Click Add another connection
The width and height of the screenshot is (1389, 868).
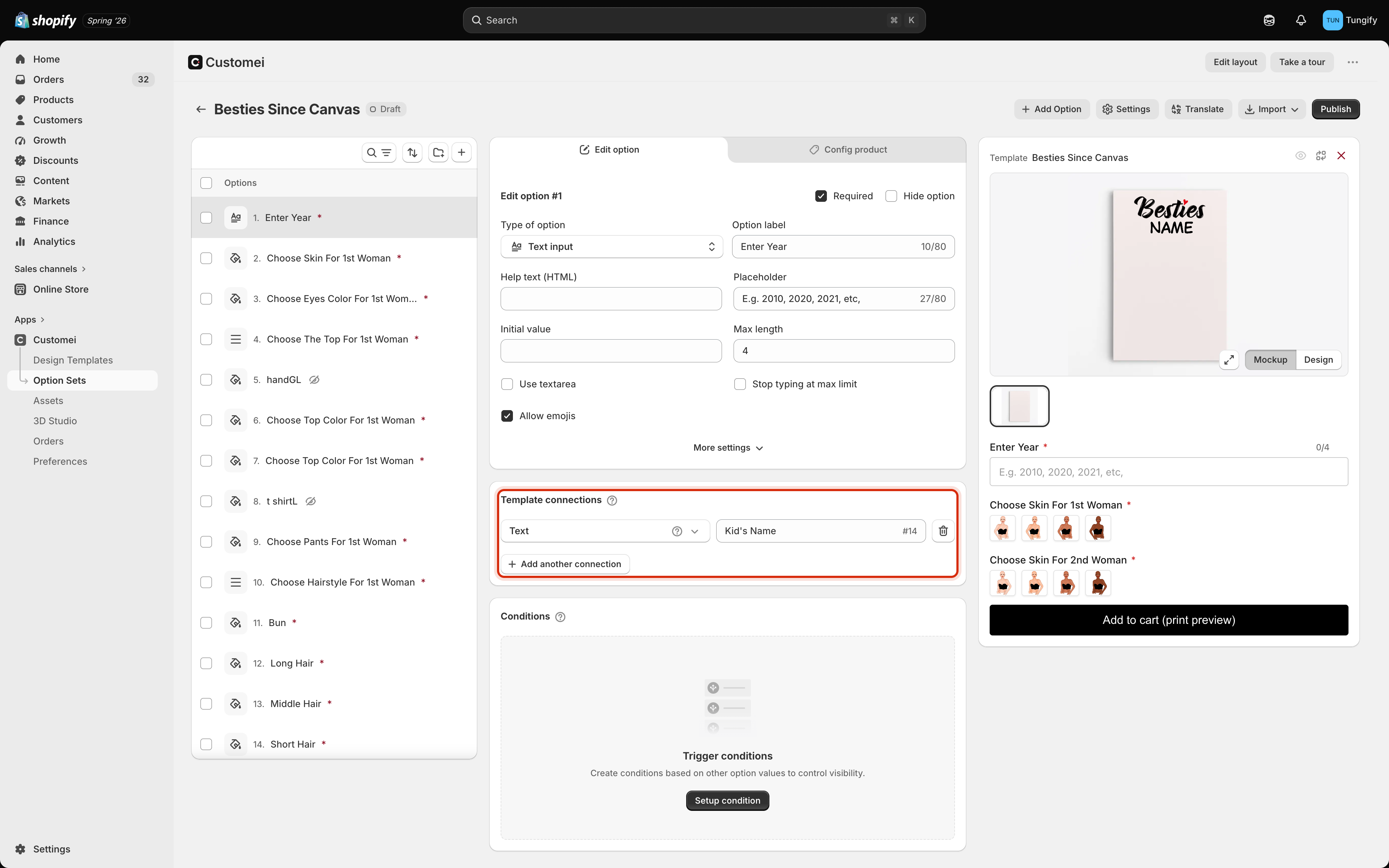coord(565,564)
